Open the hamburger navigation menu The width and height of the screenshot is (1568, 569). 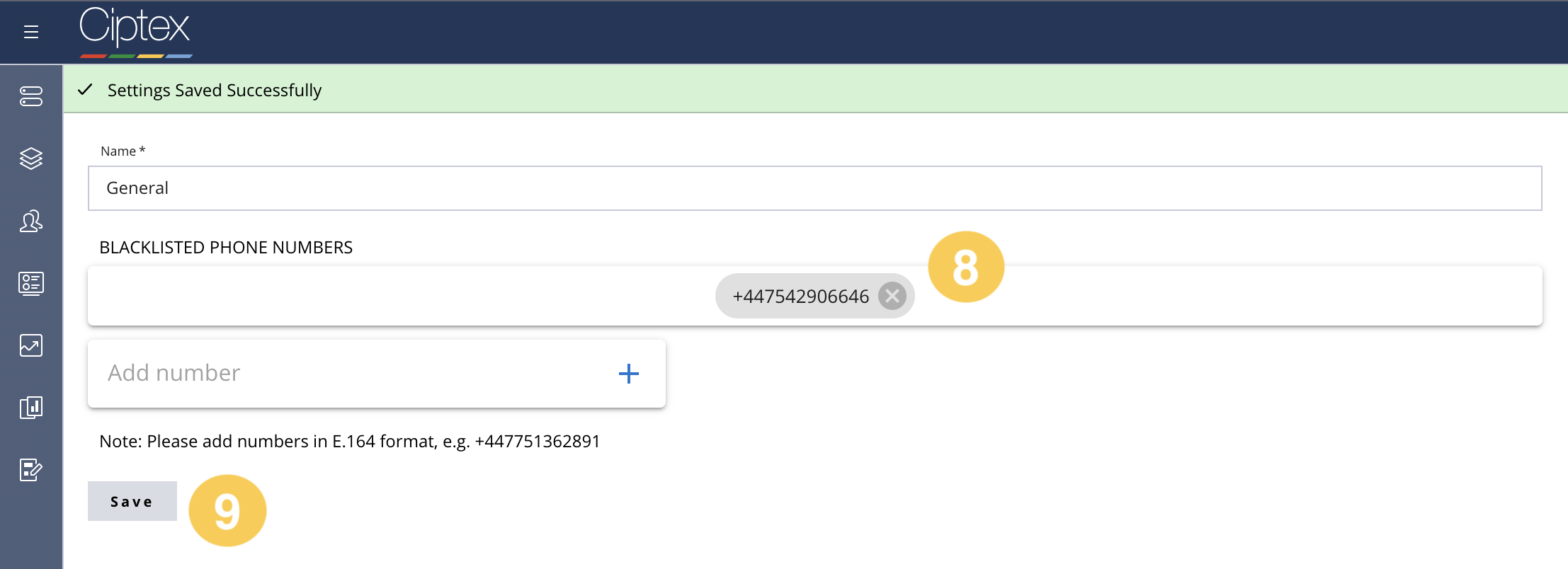pyautogui.click(x=31, y=32)
